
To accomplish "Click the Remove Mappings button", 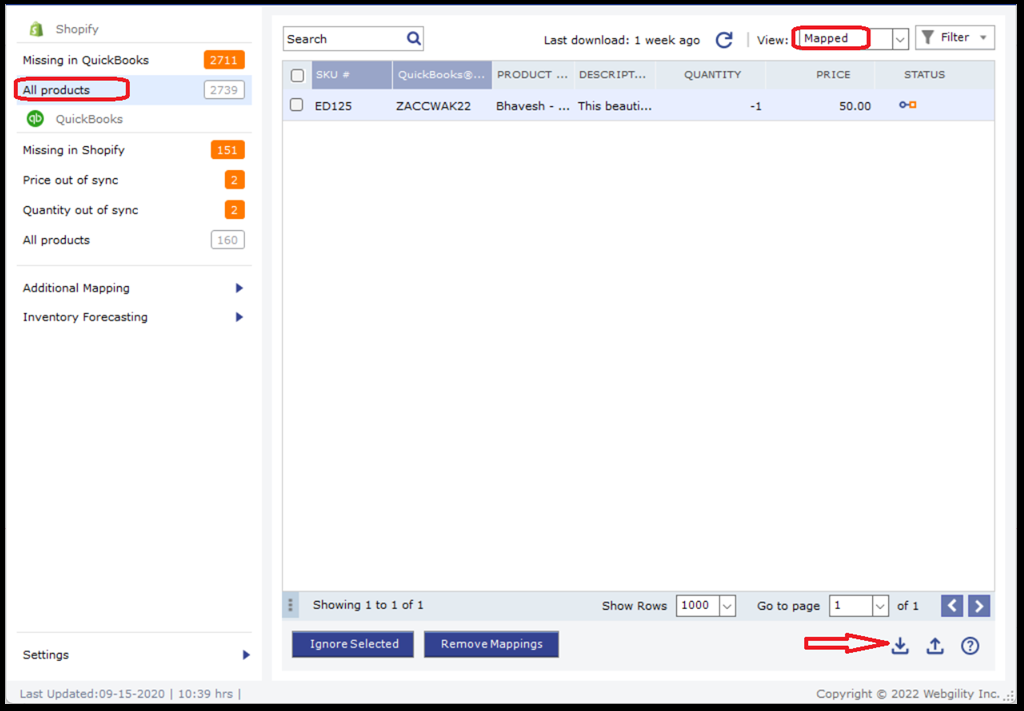I will point(491,644).
